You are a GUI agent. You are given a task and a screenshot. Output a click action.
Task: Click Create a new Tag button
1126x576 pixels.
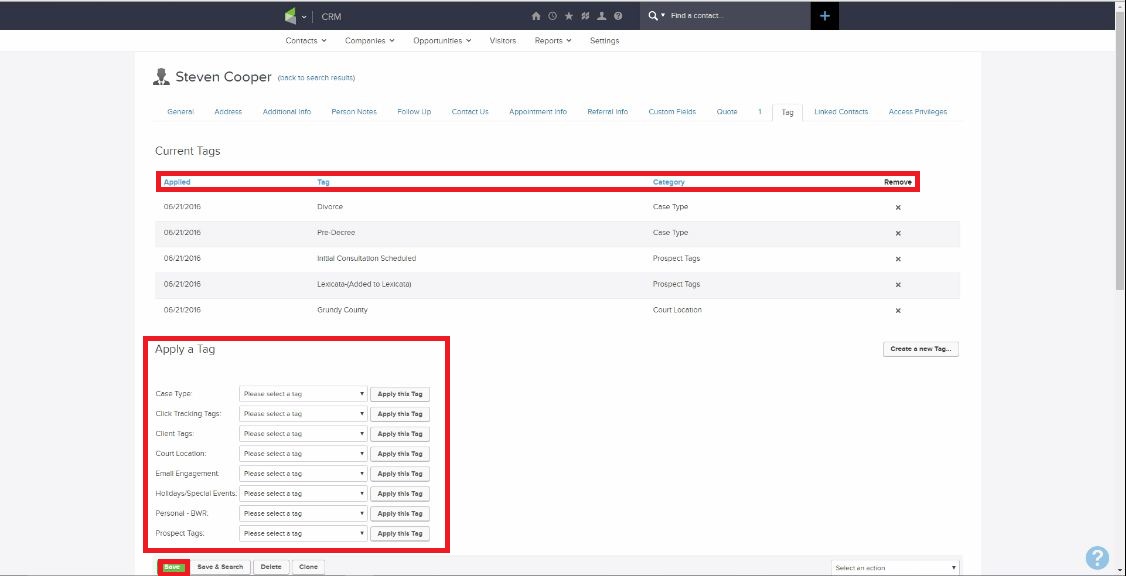(921, 349)
